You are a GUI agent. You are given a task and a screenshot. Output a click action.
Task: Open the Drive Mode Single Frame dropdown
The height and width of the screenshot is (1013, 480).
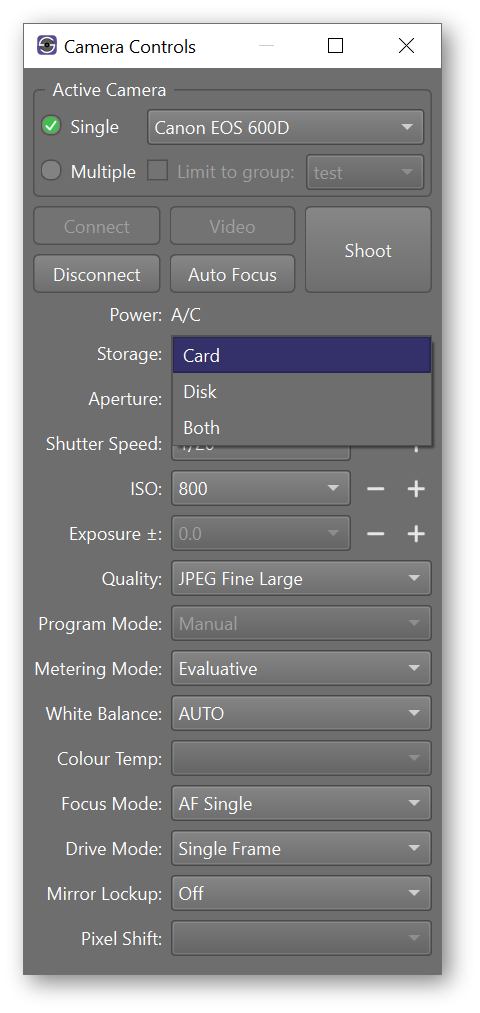pyautogui.click(x=301, y=849)
